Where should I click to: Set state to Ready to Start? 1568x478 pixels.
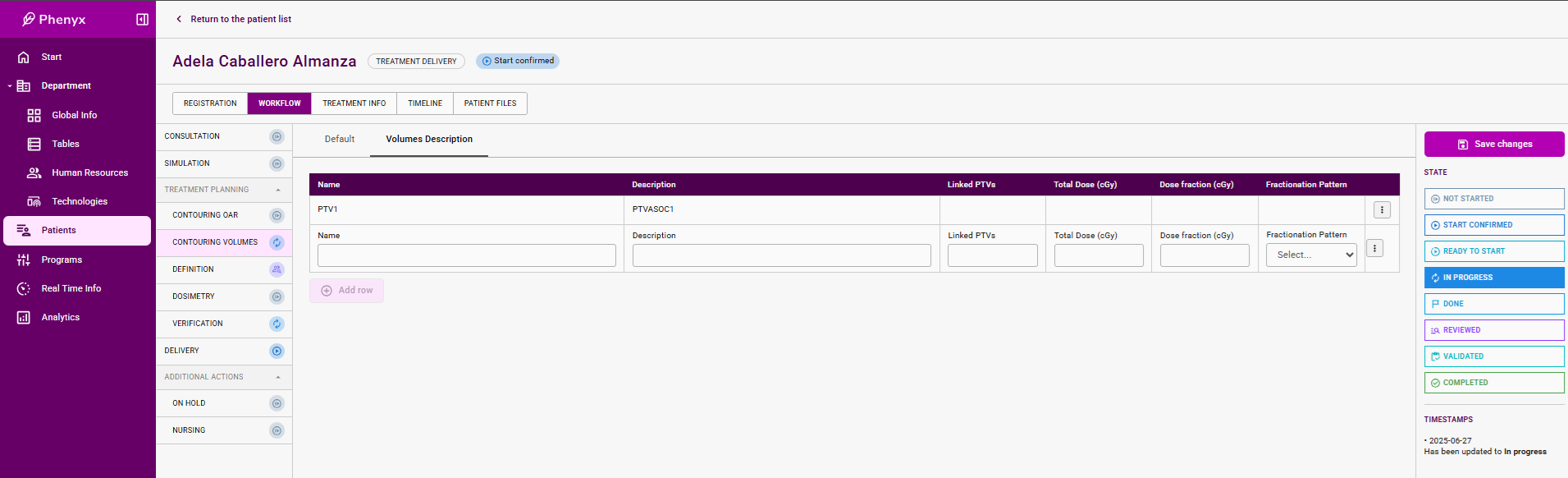(1493, 251)
